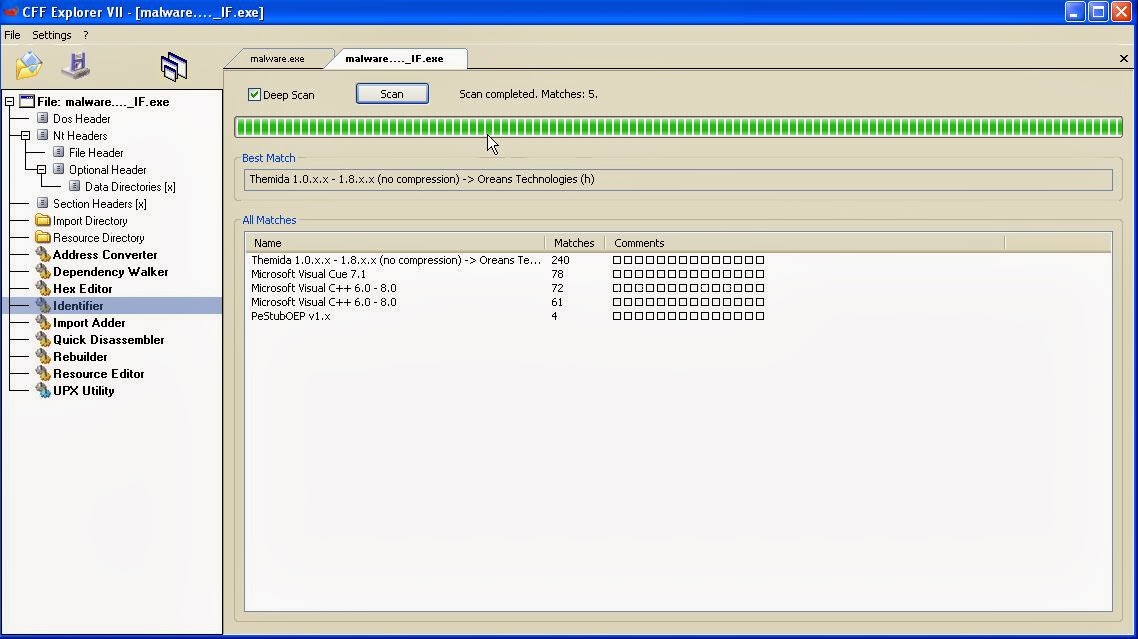Select the Themida 1.0.x.x - 1.8.x.x result row
The width and height of the screenshot is (1138, 639).
678,260
